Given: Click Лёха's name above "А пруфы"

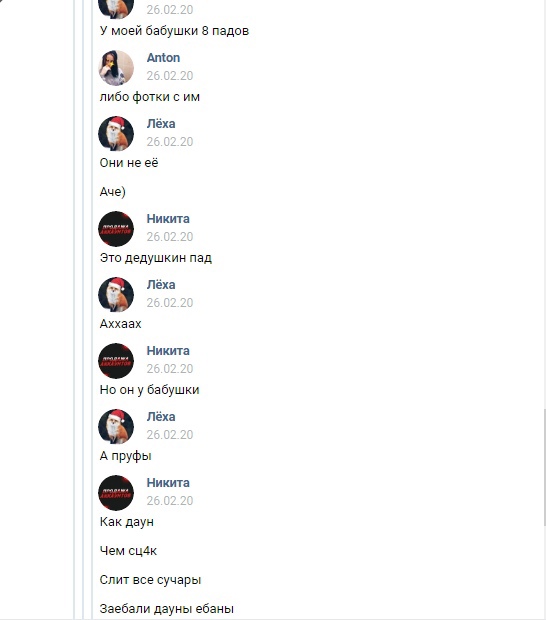Looking at the screenshot, I should pos(161,417).
